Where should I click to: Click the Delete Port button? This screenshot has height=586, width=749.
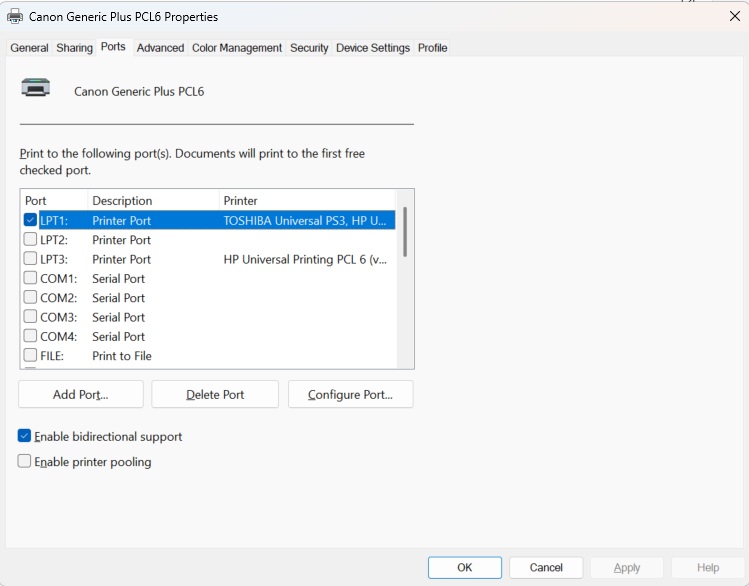[x=215, y=395]
